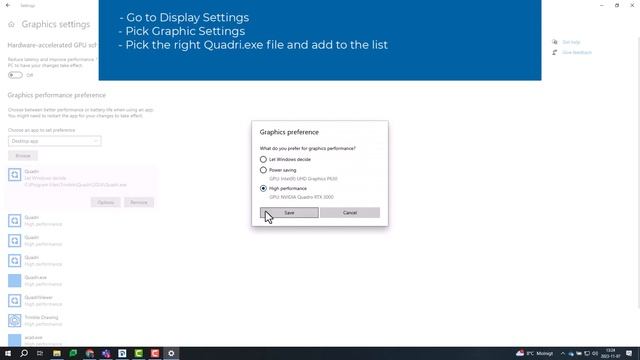Click Options for the selected Quadri app
Viewport: 640px width, 360px height.
(x=106, y=202)
